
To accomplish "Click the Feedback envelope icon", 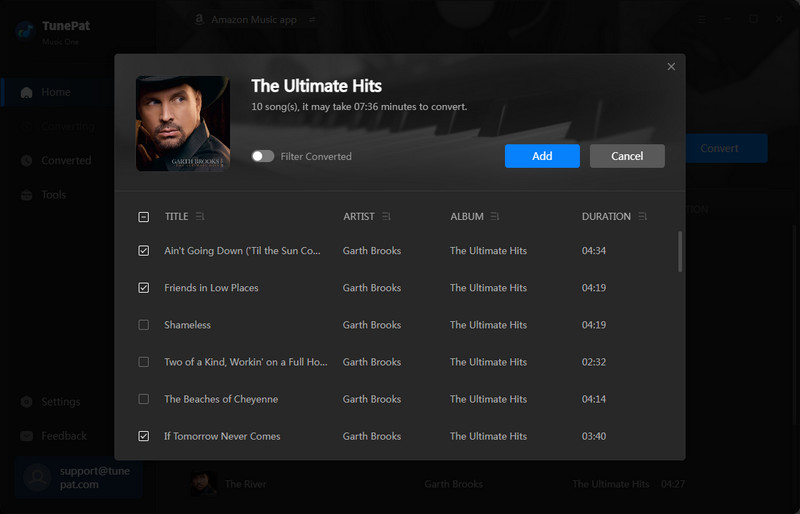I will [x=27, y=436].
